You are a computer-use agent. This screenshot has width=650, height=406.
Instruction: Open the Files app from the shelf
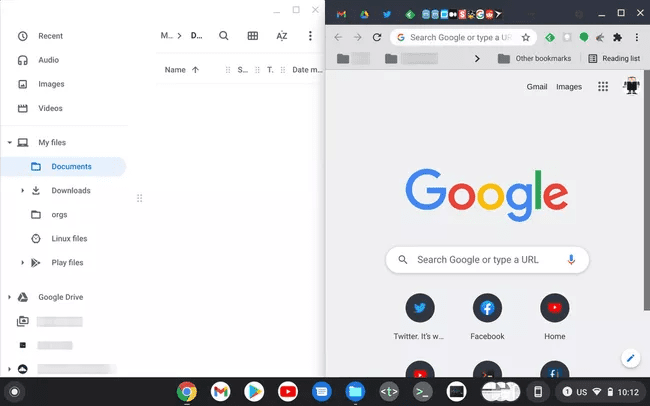355,391
